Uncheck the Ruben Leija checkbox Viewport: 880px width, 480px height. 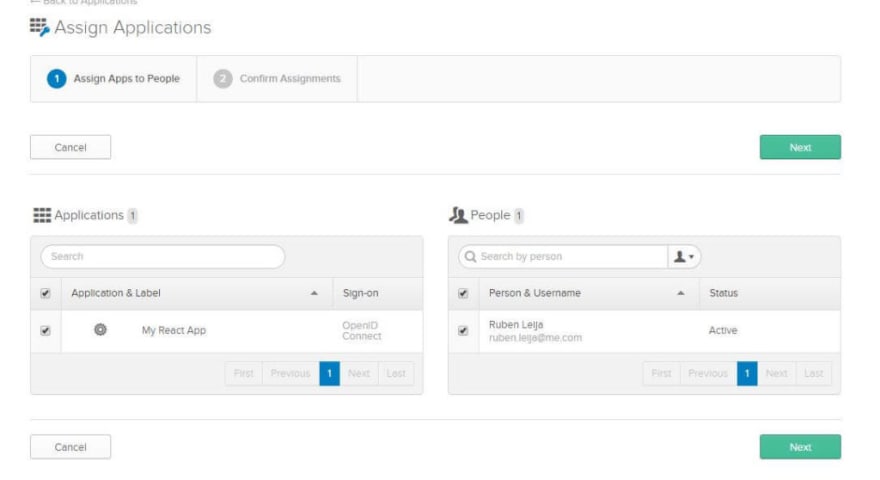coord(463,331)
